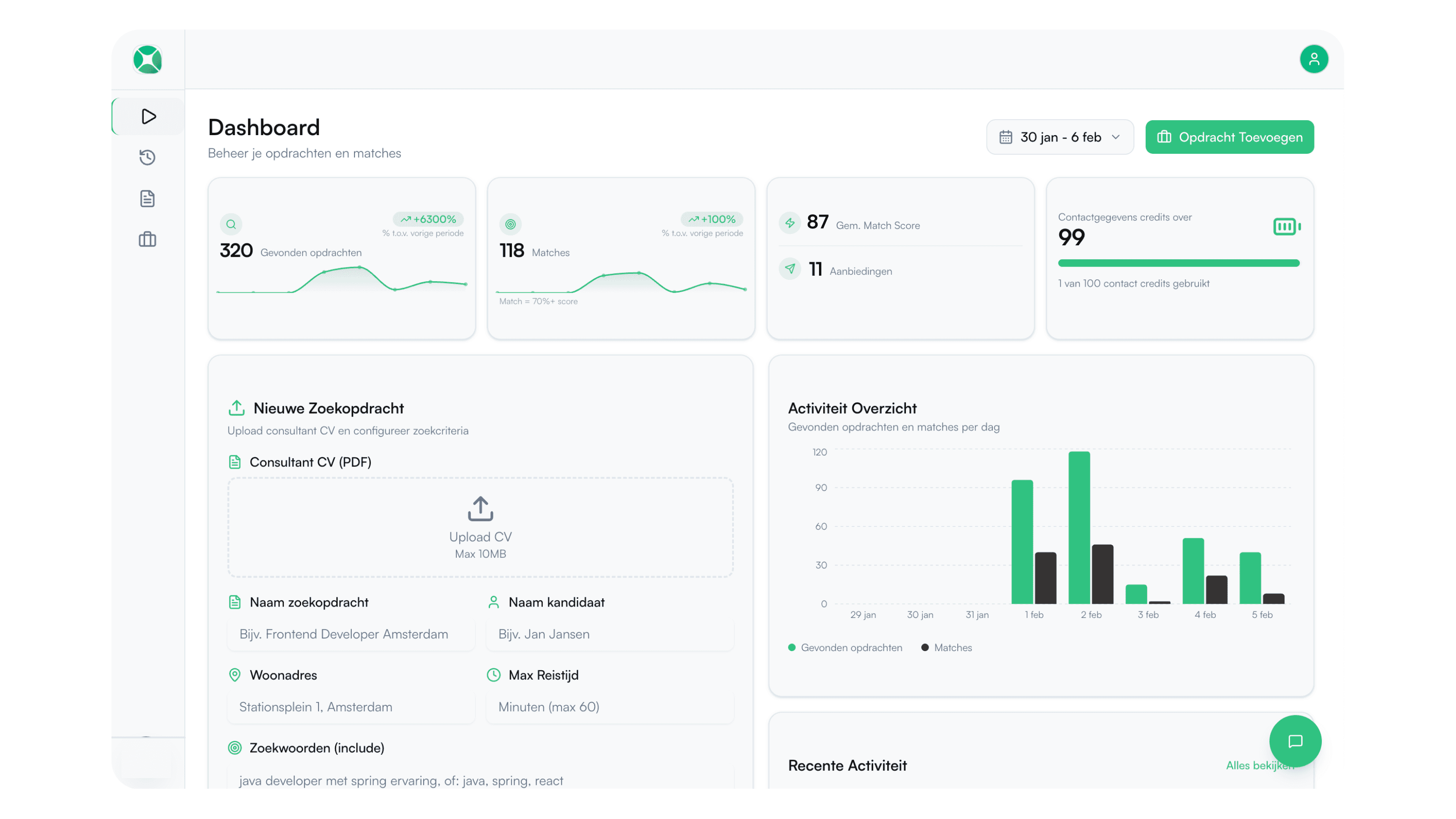Open the opdrachten briefcase icon in sidebar
The image size is (1456, 819).
pos(147,239)
